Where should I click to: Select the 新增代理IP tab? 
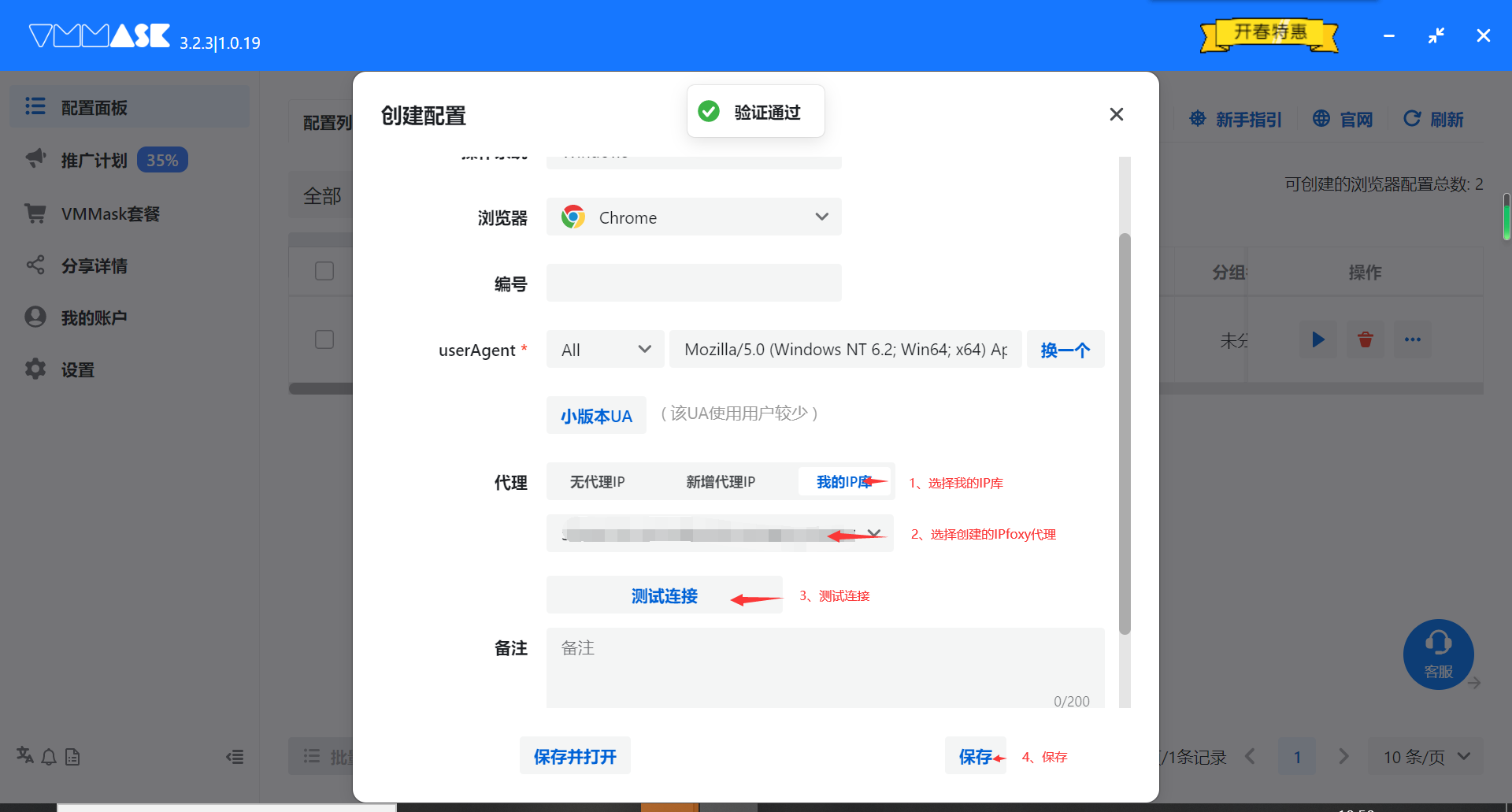click(719, 481)
